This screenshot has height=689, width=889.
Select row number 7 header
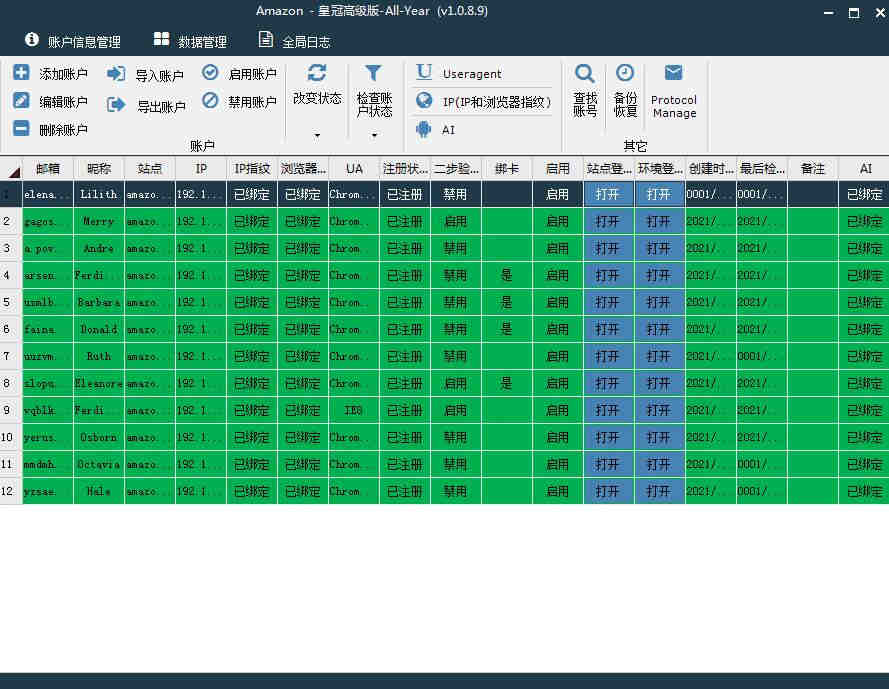pos(11,356)
